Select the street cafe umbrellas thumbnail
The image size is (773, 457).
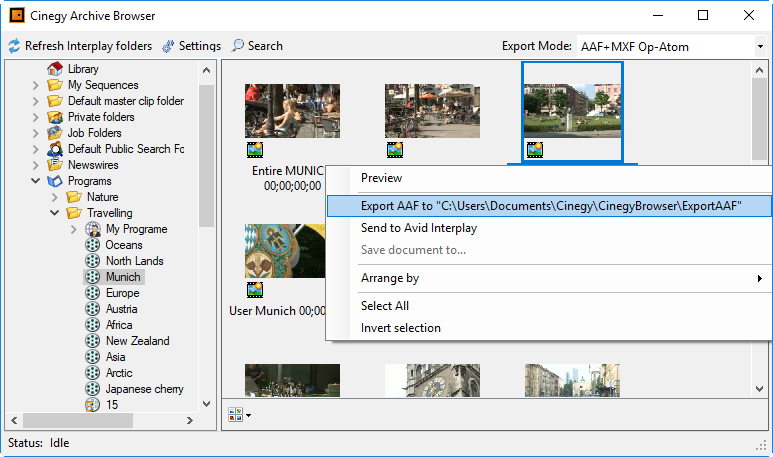(x=432, y=111)
